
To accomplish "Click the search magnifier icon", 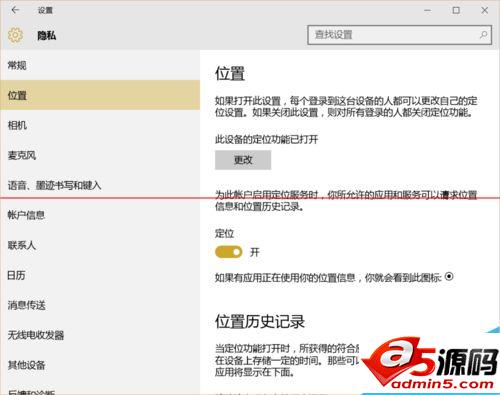I will click(x=483, y=35).
